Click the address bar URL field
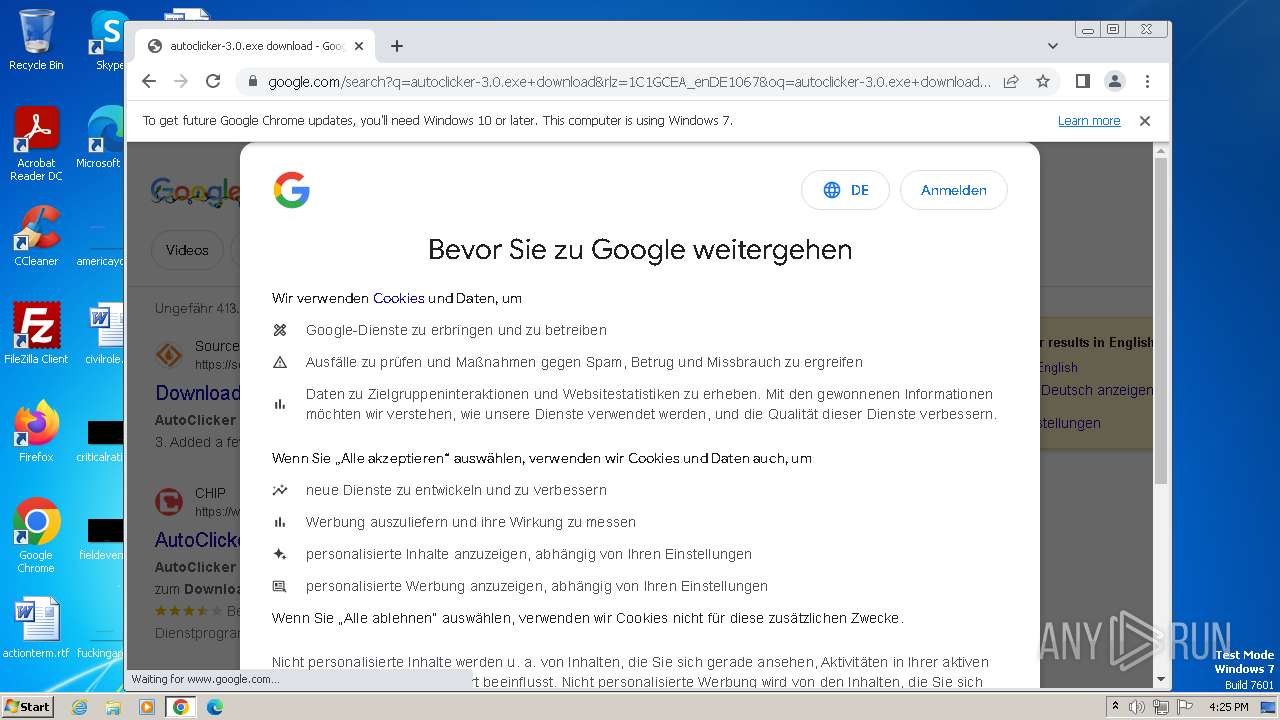 click(629, 81)
